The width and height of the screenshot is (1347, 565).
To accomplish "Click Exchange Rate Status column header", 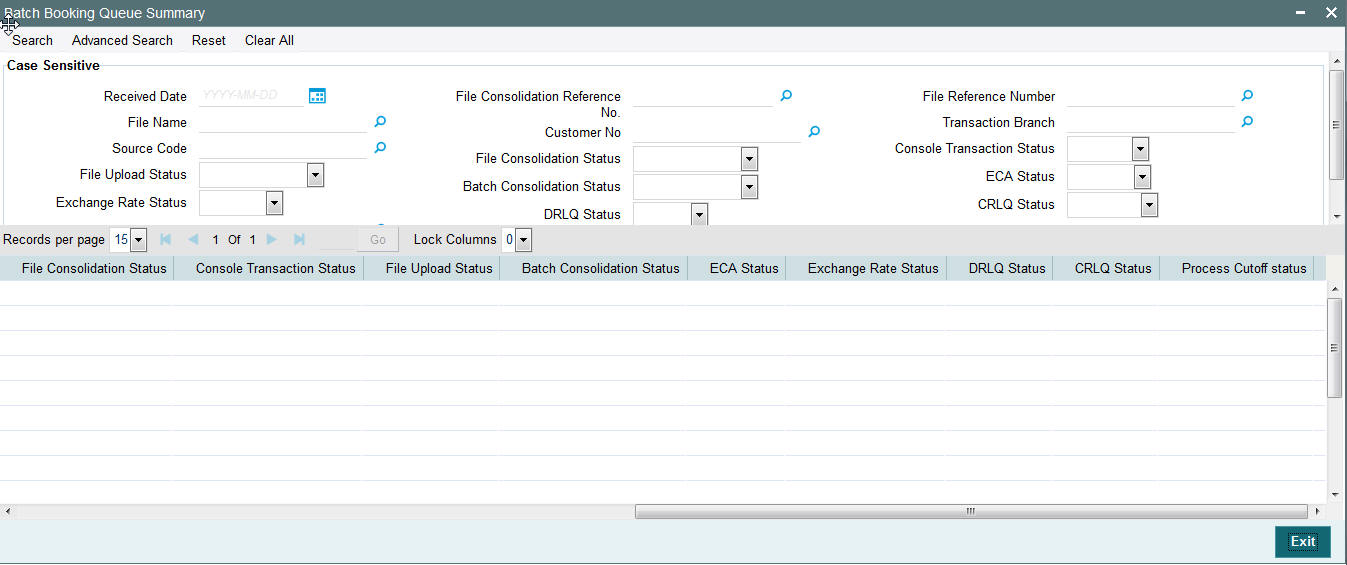I will click(x=873, y=268).
